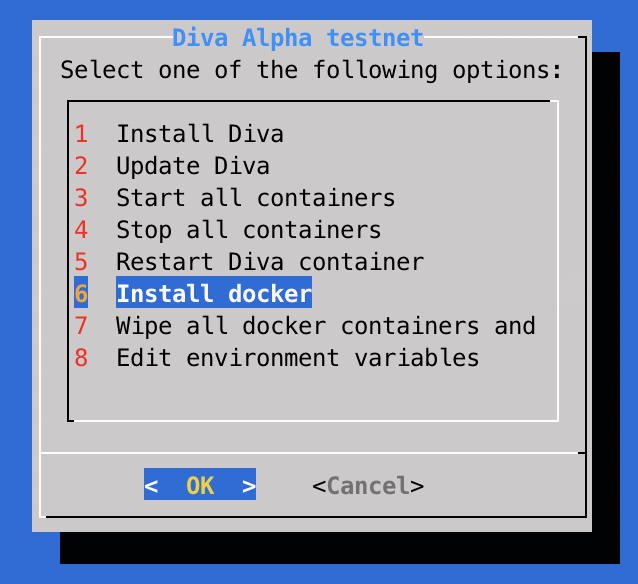
Task: Select Start all containers entry
Action: pos(255,198)
